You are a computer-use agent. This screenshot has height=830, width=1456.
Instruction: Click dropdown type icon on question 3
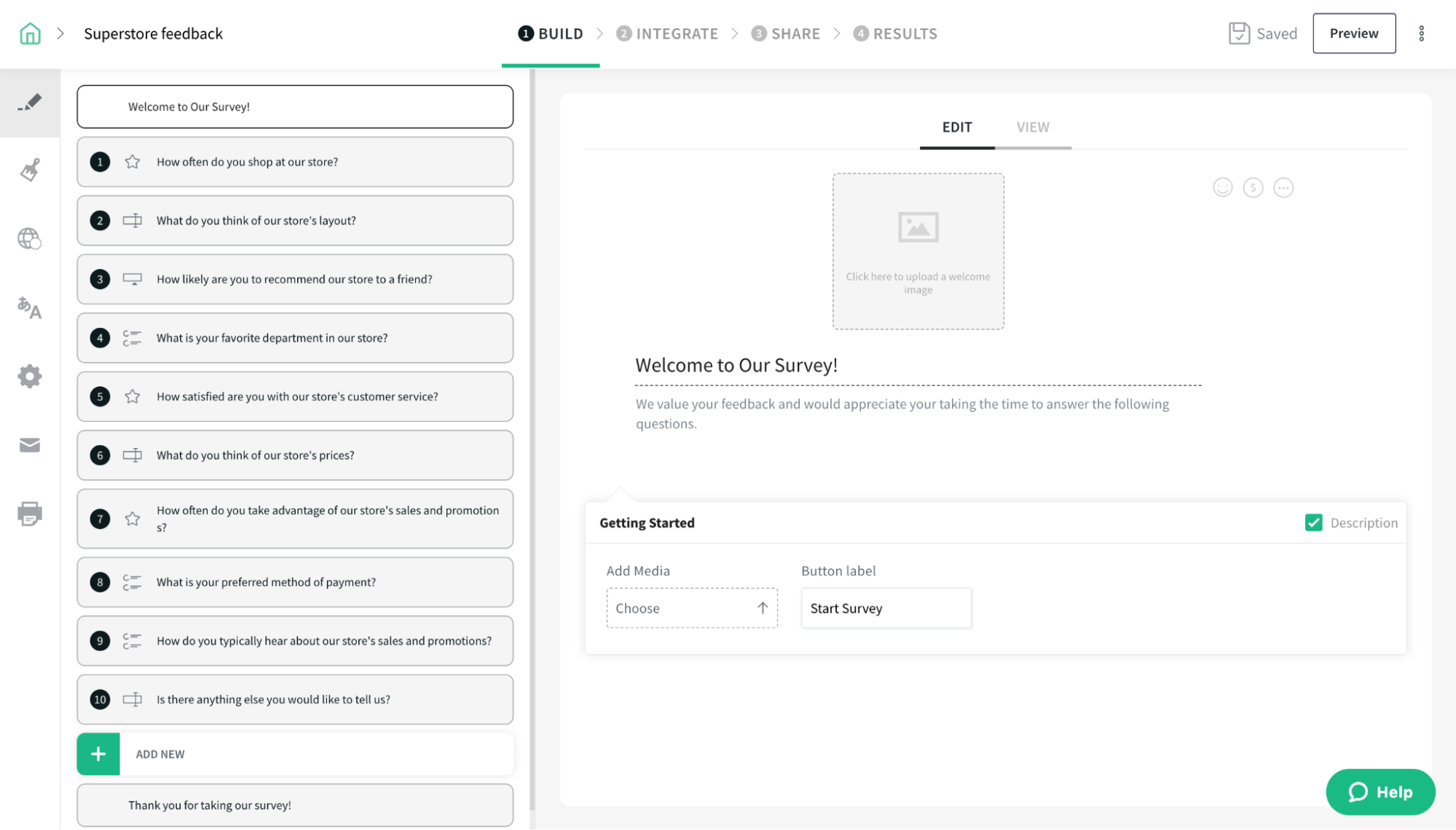132,279
